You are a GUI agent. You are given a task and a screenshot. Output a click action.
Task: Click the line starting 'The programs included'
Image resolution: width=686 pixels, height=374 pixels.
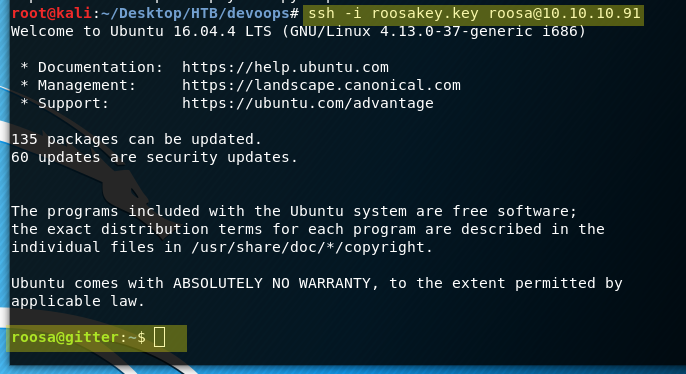(x=294, y=211)
